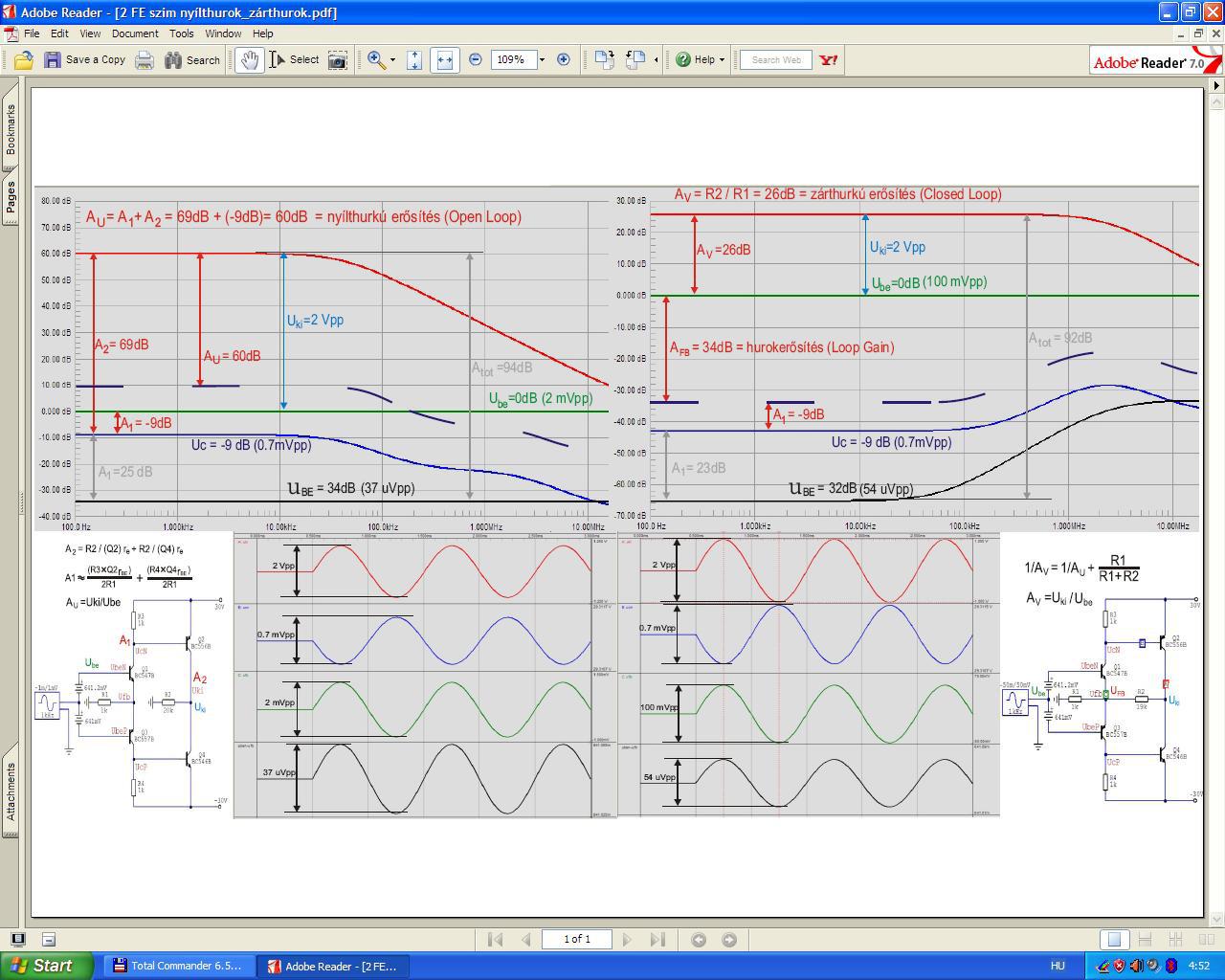Screen dimensions: 1225x980
Task: Show the Bookmarks side panel
Action: (x=11, y=129)
